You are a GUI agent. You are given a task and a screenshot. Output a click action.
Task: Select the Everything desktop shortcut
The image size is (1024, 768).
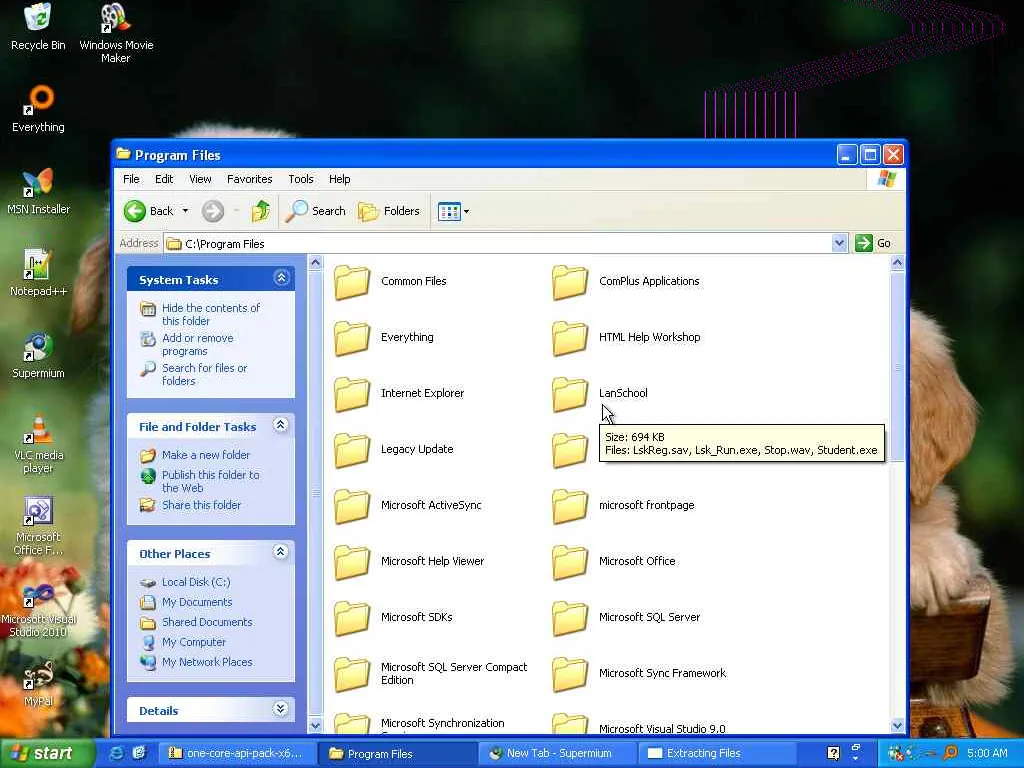[x=38, y=108]
